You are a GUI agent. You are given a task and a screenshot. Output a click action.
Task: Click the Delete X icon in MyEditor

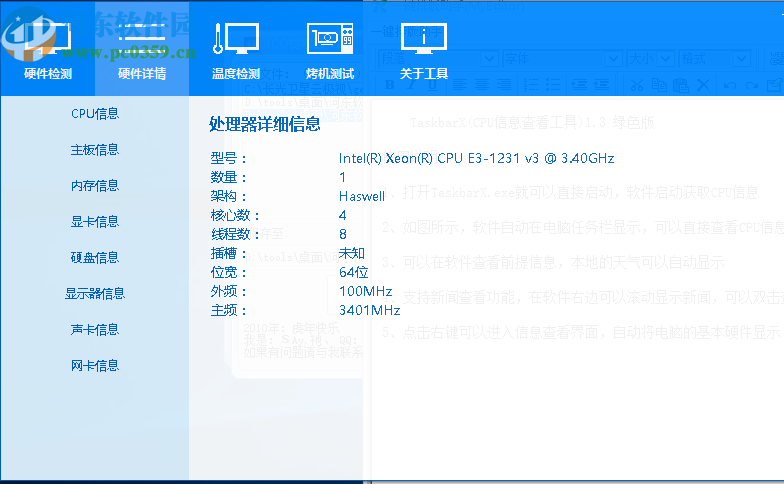[704, 85]
